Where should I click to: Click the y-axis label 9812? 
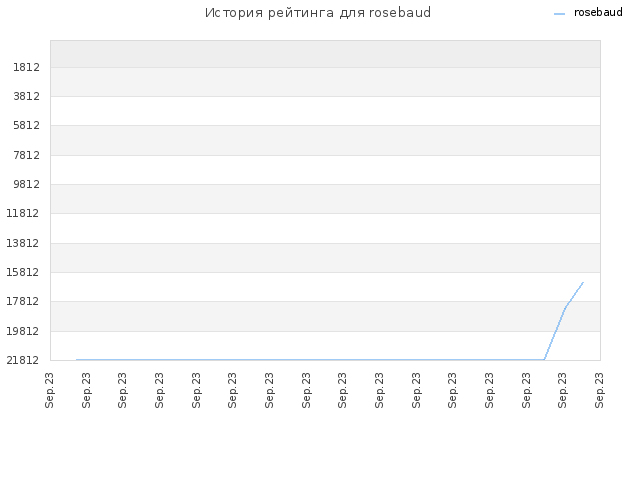(x=27, y=184)
